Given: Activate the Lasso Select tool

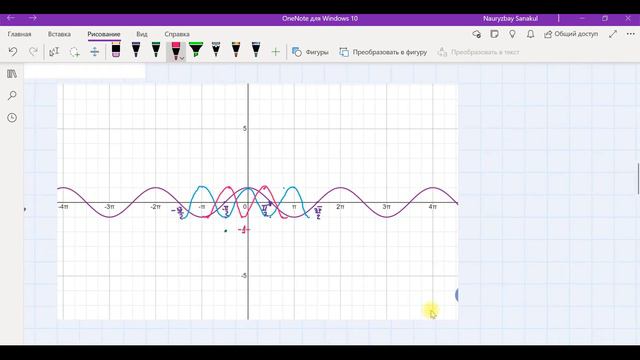Looking at the screenshot, I should point(74,52).
